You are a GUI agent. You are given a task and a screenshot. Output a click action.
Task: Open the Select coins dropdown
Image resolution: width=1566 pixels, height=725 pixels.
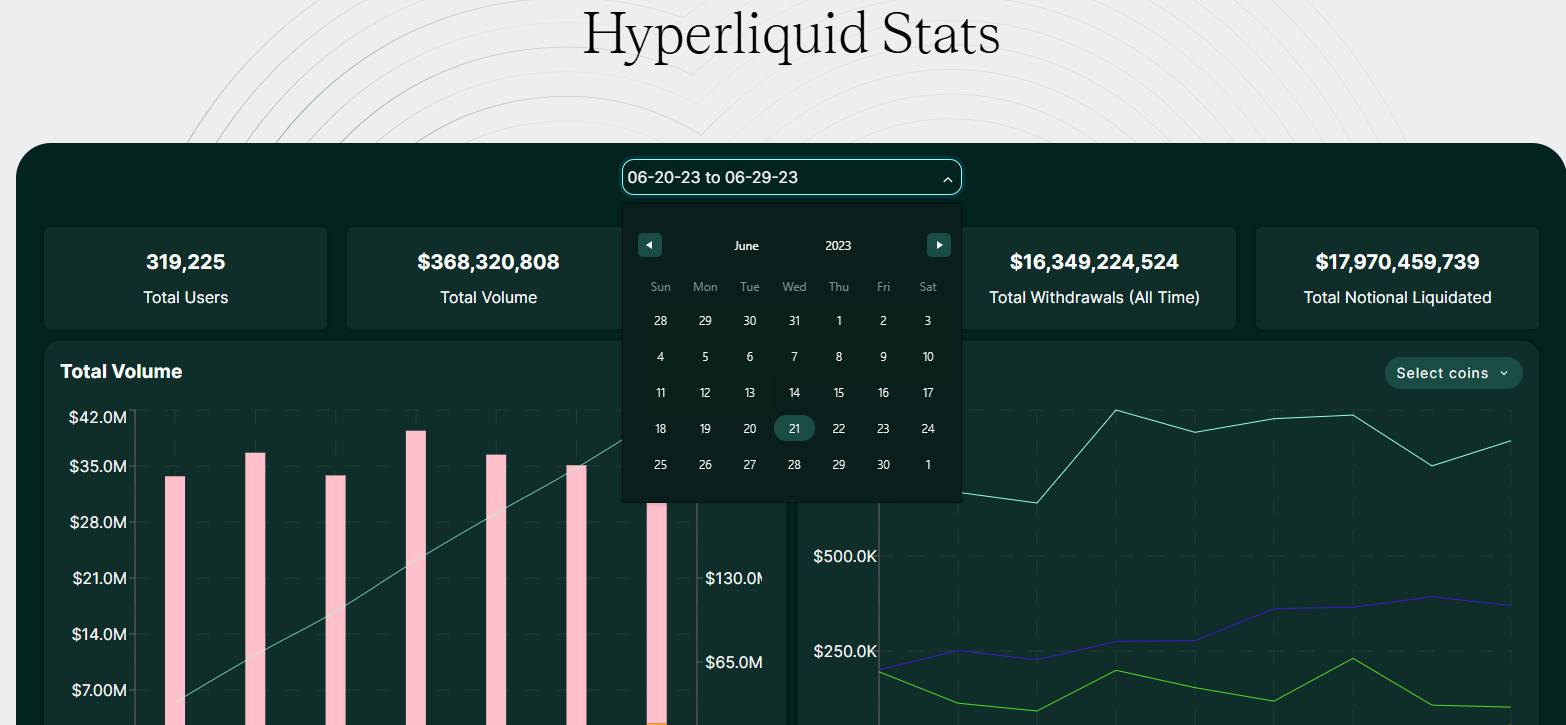click(x=1453, y=373)
